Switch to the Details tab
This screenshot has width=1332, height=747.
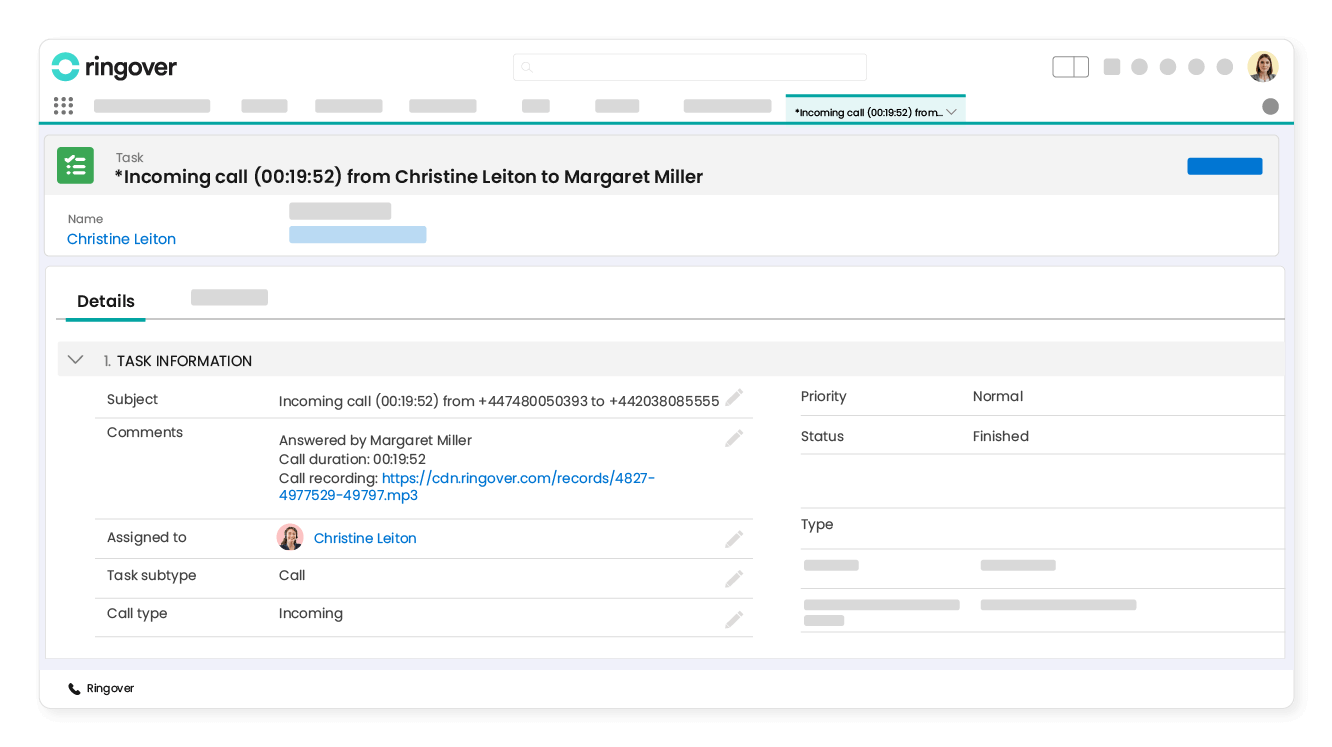point(105,301)
